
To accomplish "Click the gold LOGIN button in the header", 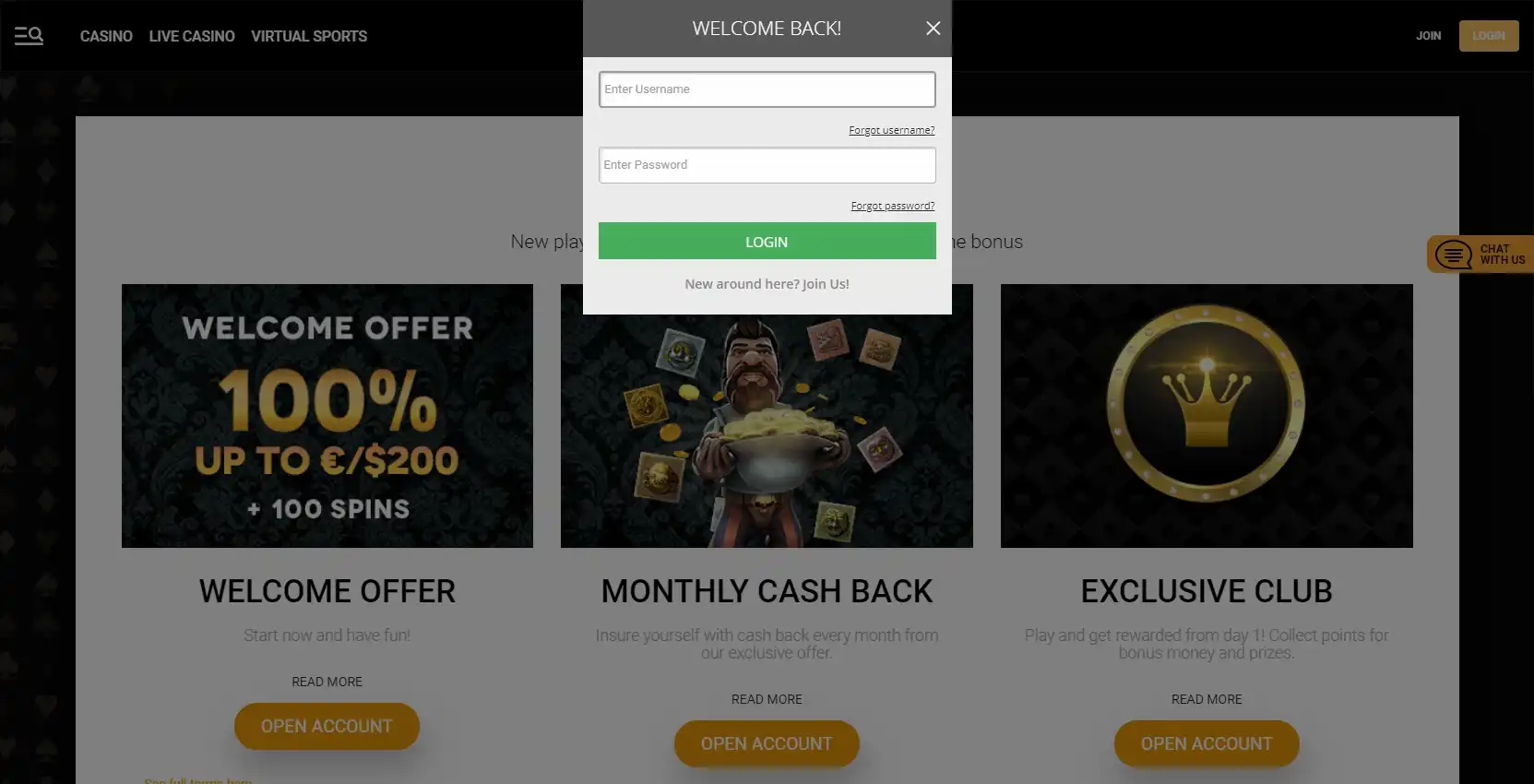I will click(x=1489, y=36).
